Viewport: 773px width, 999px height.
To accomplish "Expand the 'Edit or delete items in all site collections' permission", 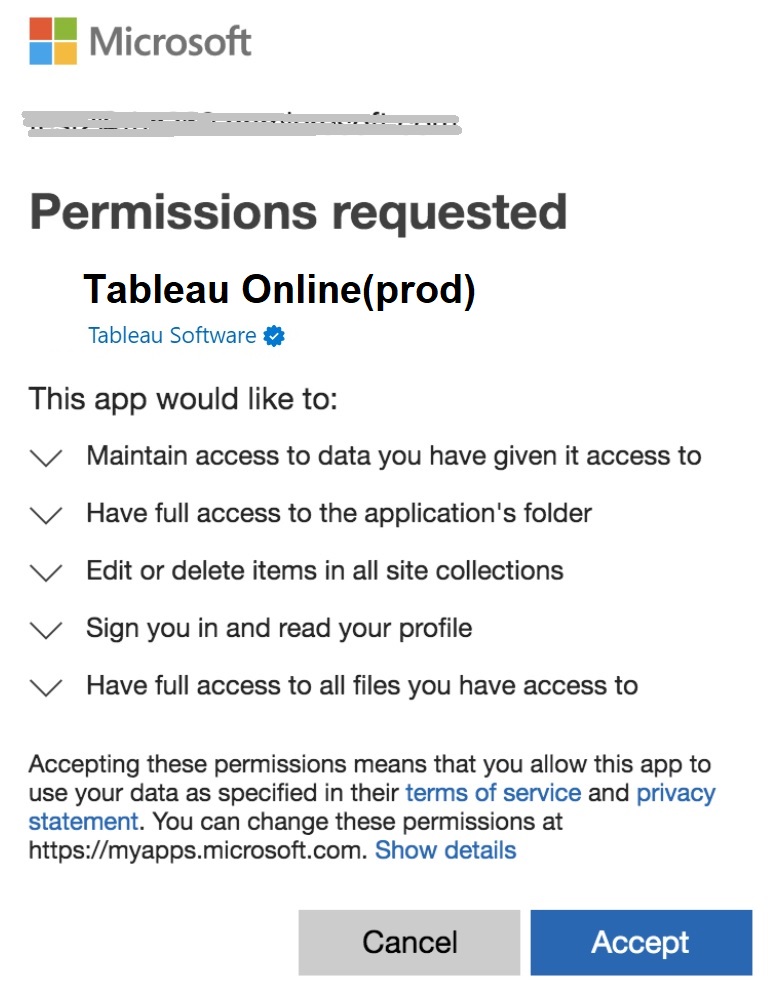I will pos(45,572).
